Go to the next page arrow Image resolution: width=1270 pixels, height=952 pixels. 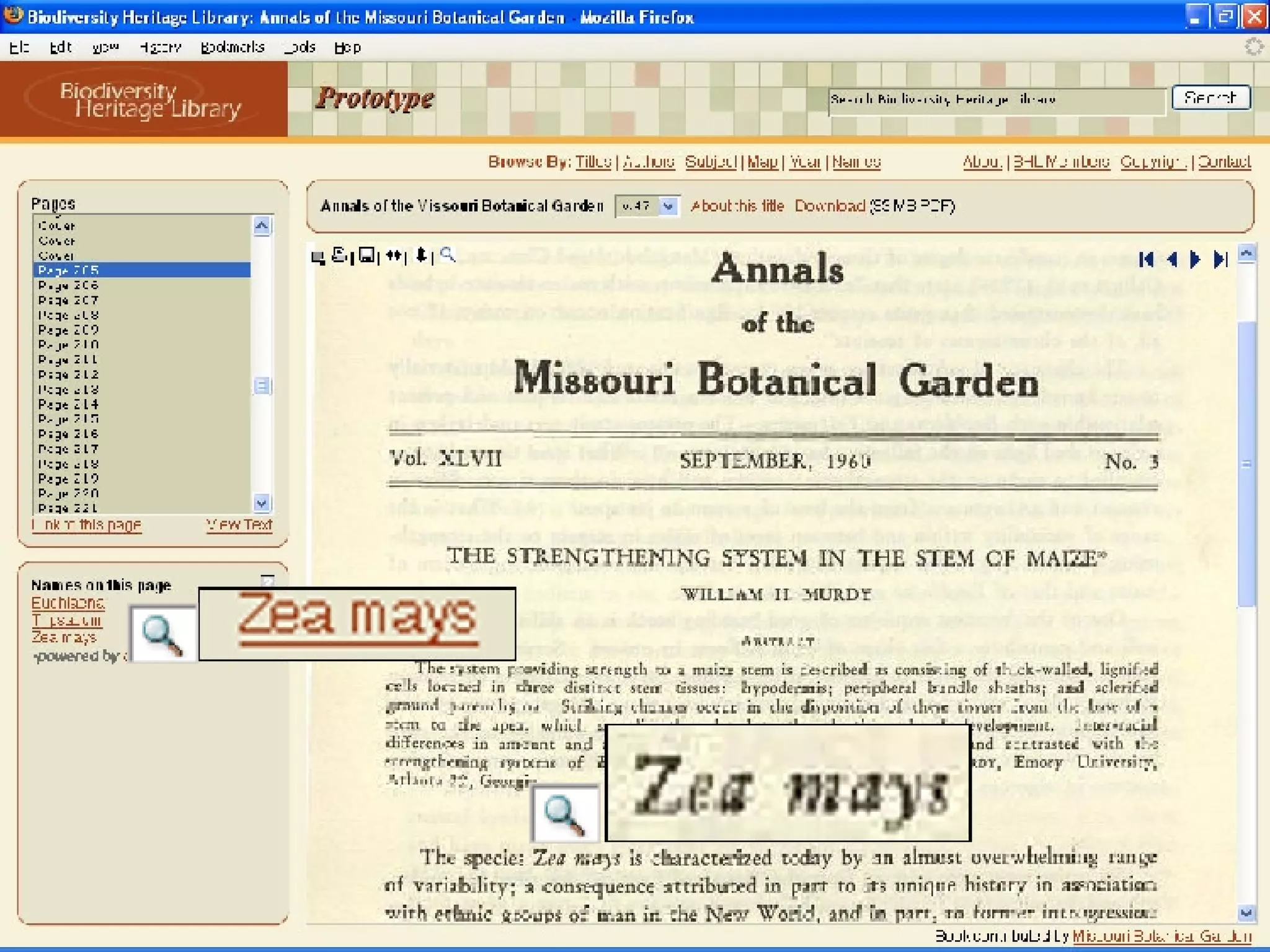(1195, 259)
